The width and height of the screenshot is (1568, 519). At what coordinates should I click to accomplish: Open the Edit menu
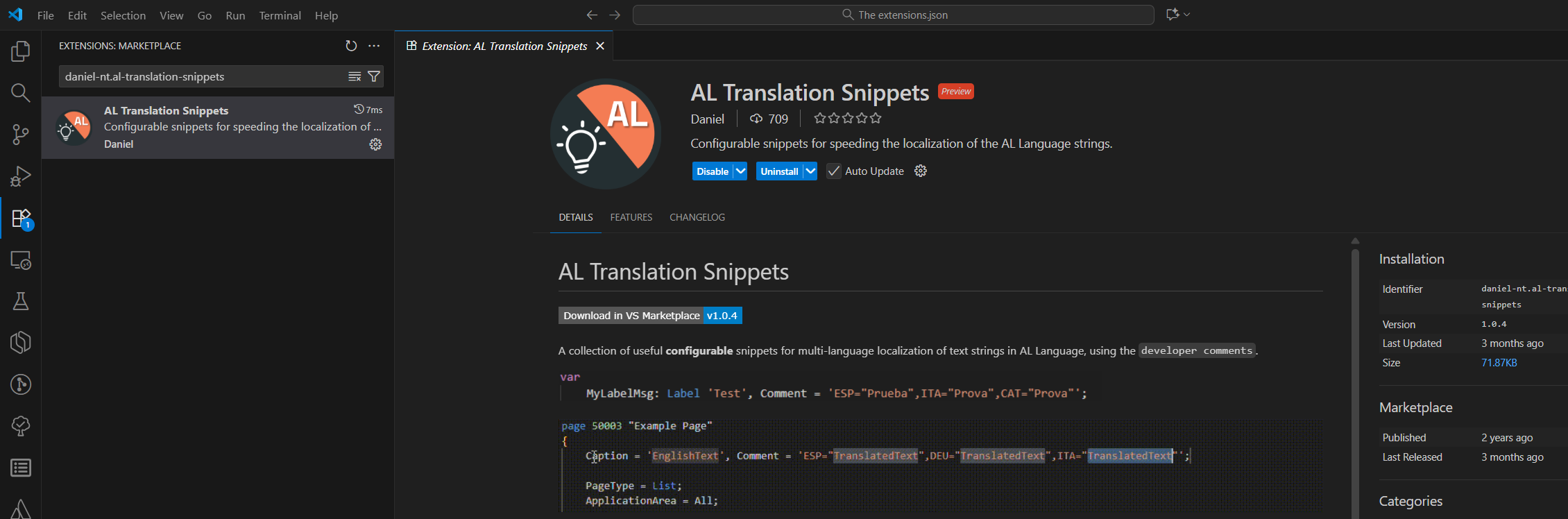tap(77, 15)
